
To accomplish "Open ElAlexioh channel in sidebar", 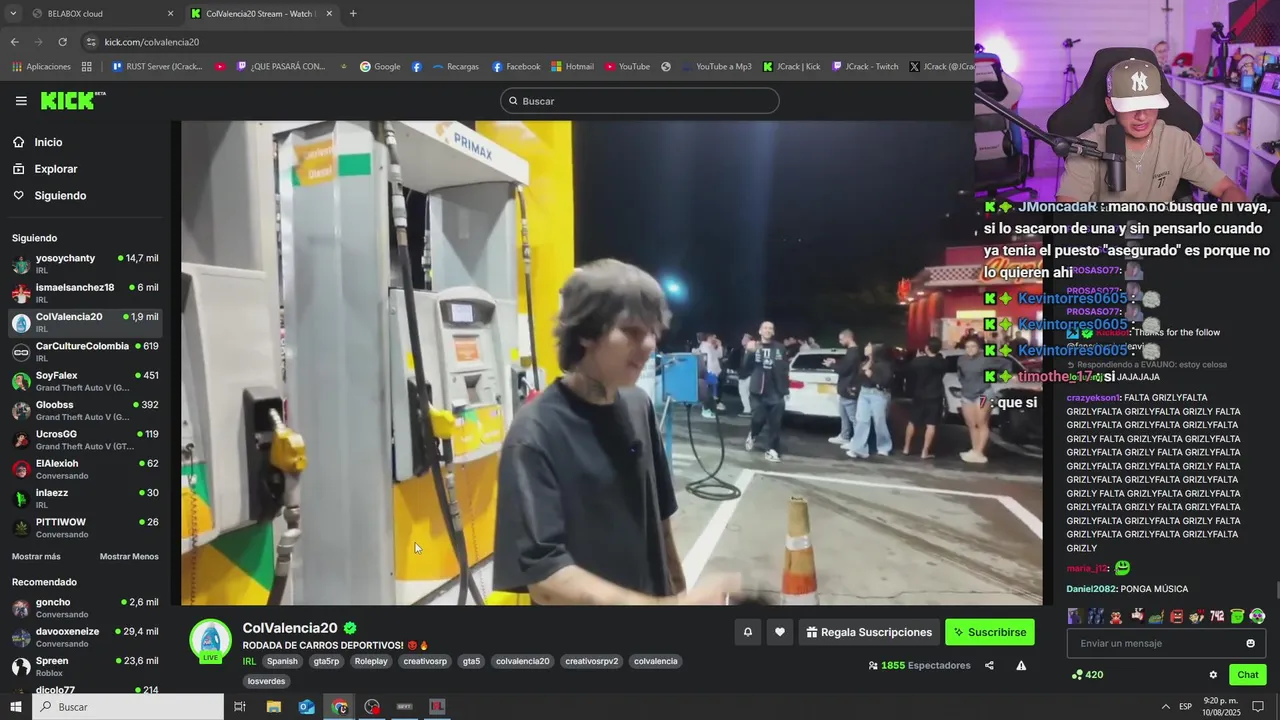I will click(85, 469).
